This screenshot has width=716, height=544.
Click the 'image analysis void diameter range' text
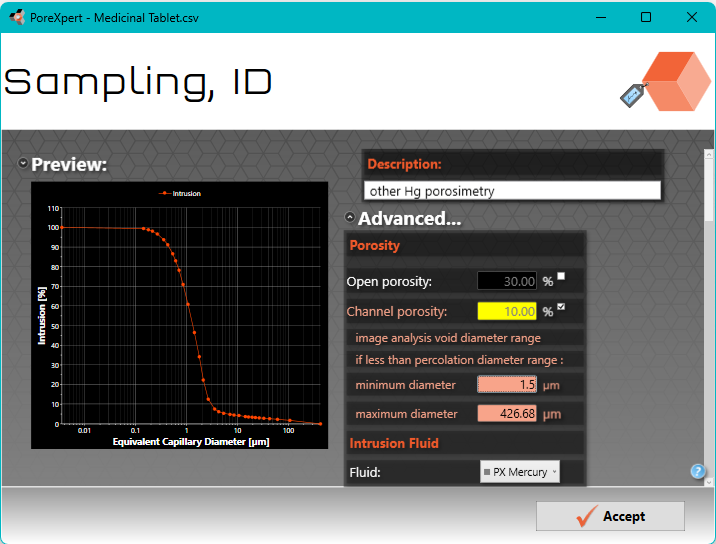point(448,338)
